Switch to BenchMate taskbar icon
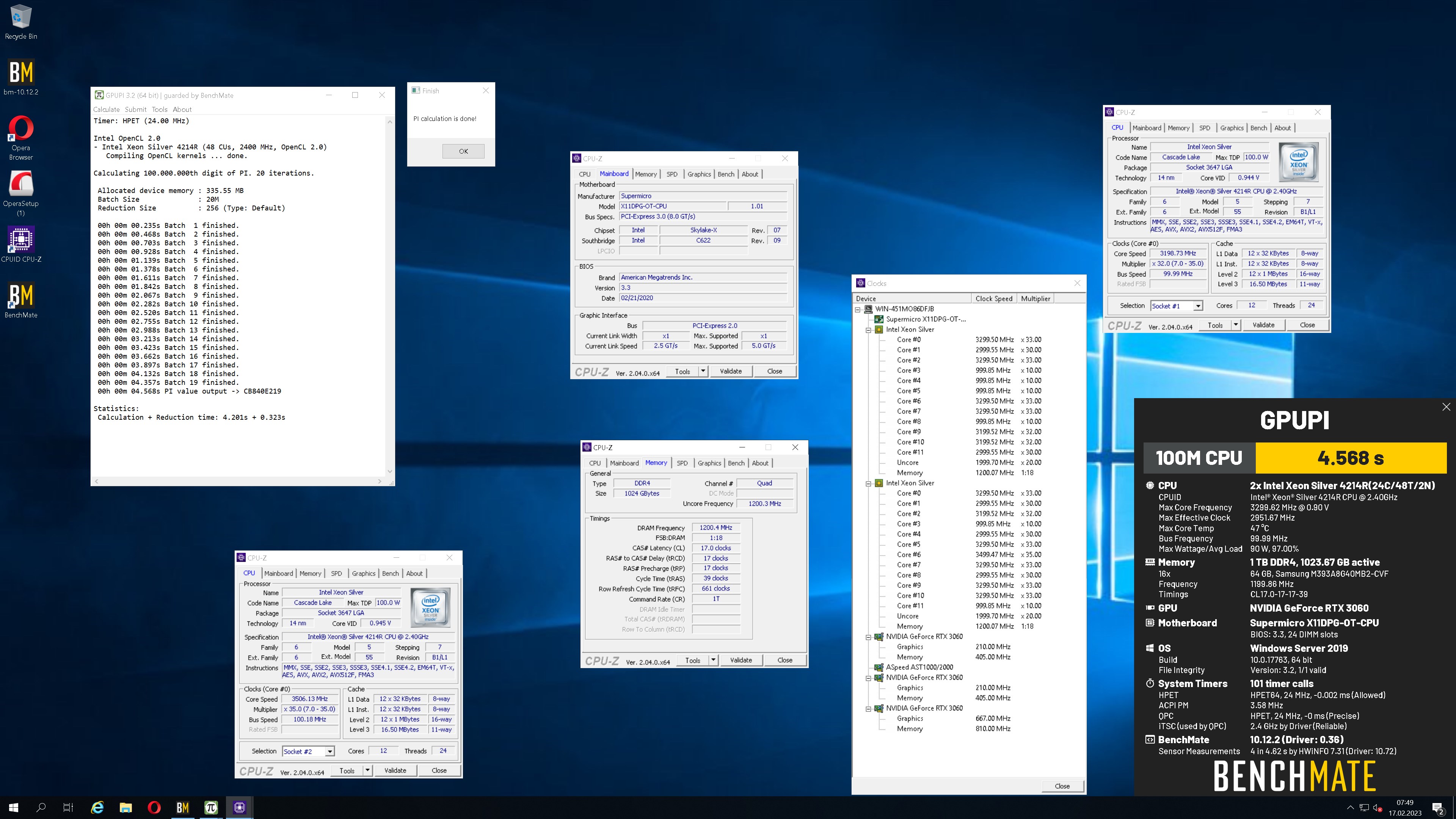Viewport: 1456px width, 819px height. point(182,808)
